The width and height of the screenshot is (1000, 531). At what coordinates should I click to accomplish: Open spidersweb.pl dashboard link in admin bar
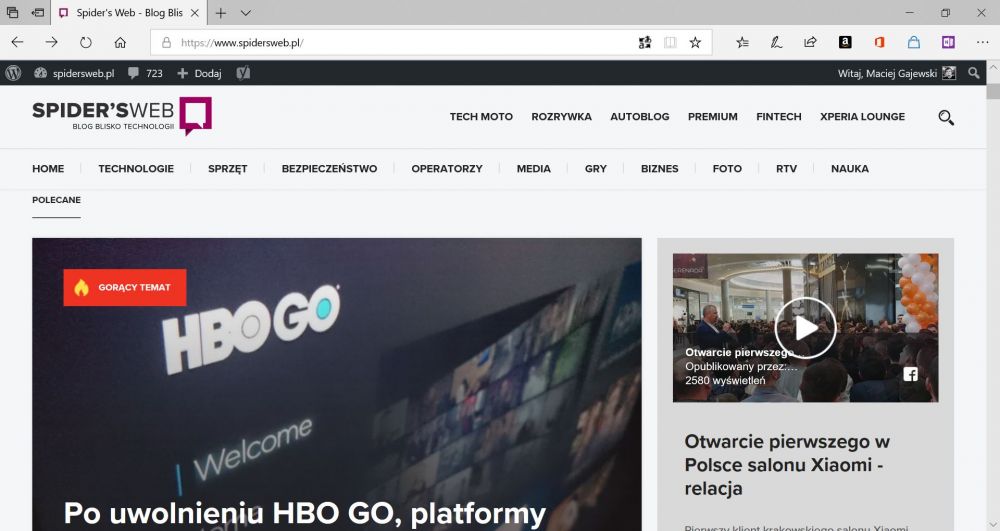click(x=75, y=73)
